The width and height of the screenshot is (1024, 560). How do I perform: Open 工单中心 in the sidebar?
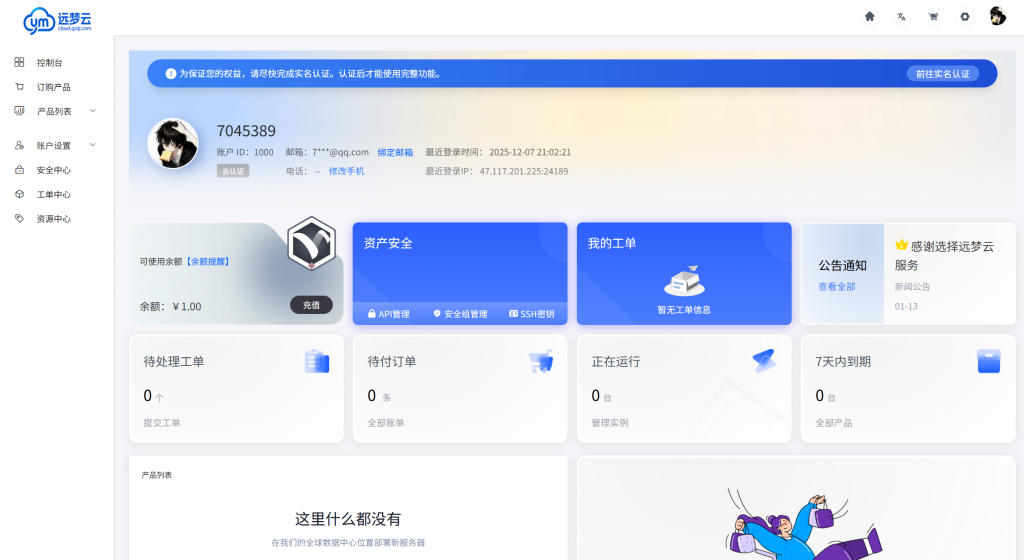pyautogui.click(x=54, y=194)
